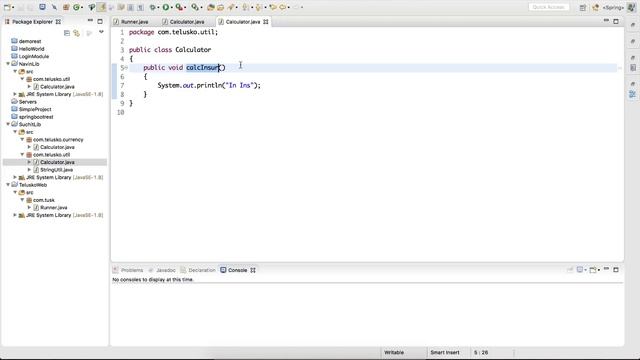The image size is (640, 360).
Task: Click the Run Last Tool red icon
Action: point(179,7)
